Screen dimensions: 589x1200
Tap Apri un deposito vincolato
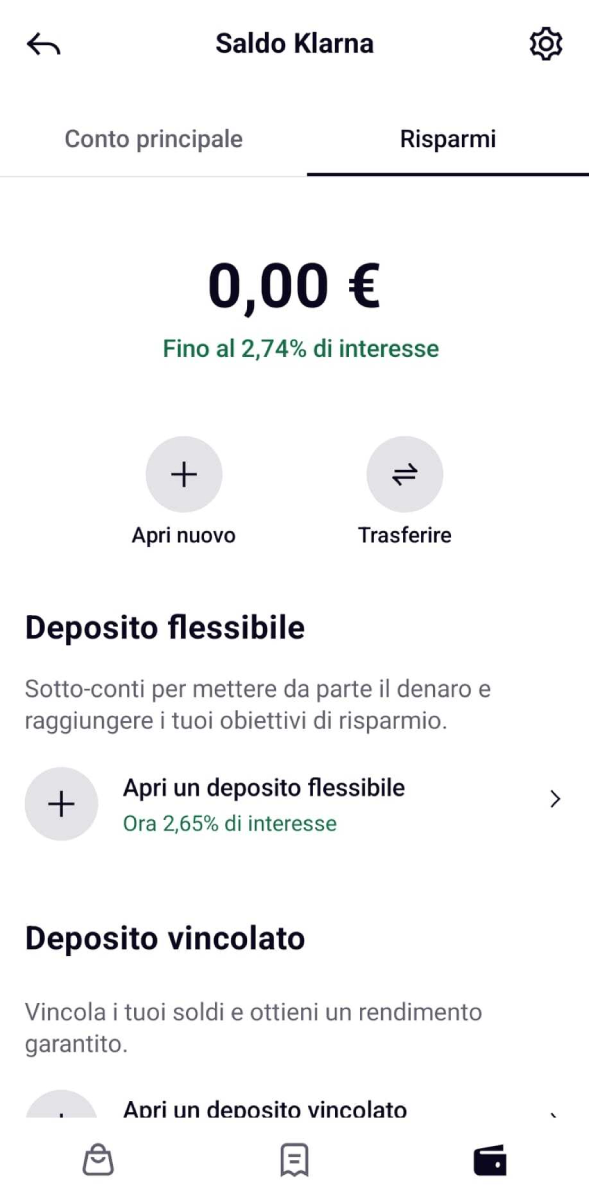(264, 1108)
